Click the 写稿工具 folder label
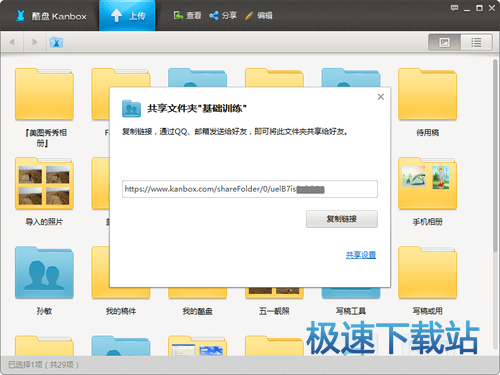Screen dimensions: 500x375 [351, 311]
